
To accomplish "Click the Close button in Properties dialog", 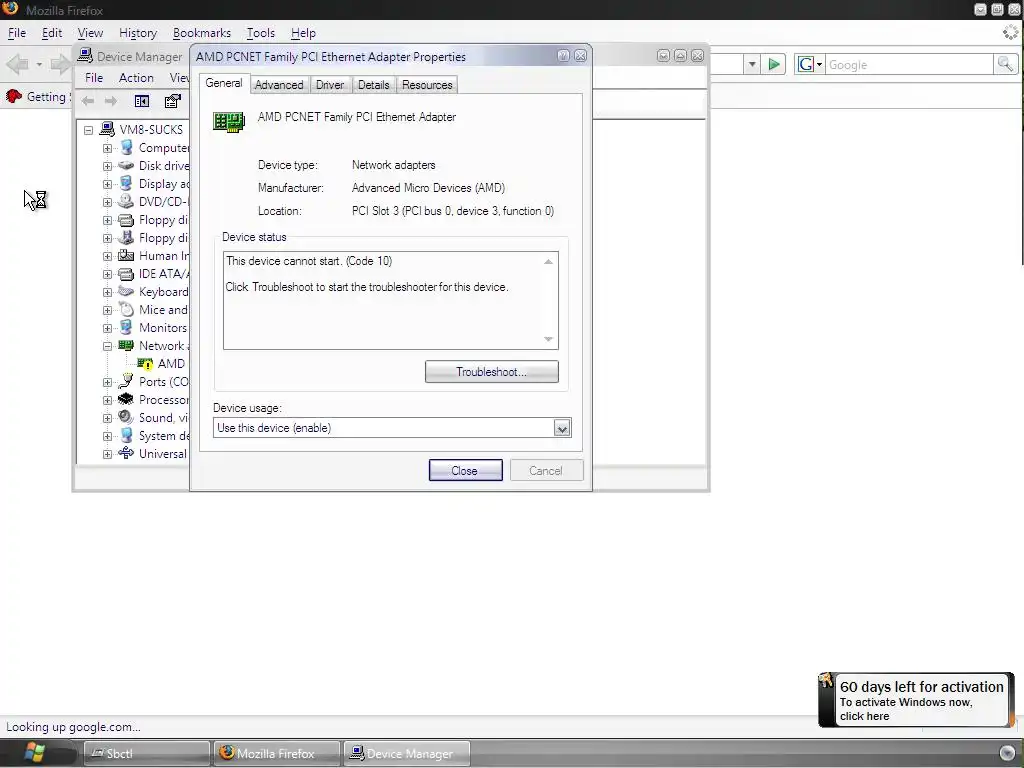I will 465,470.
